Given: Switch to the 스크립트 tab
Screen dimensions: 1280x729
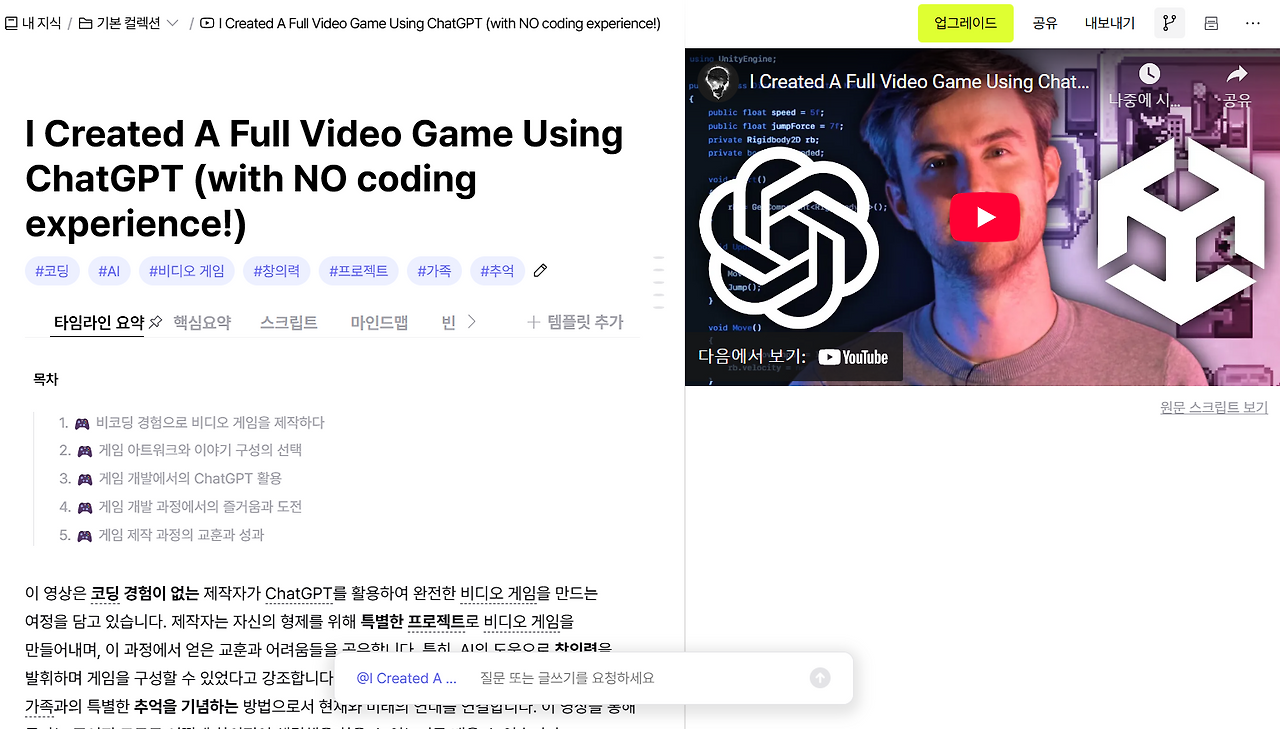Looking at the screenshot, I should tap(289, 322).
